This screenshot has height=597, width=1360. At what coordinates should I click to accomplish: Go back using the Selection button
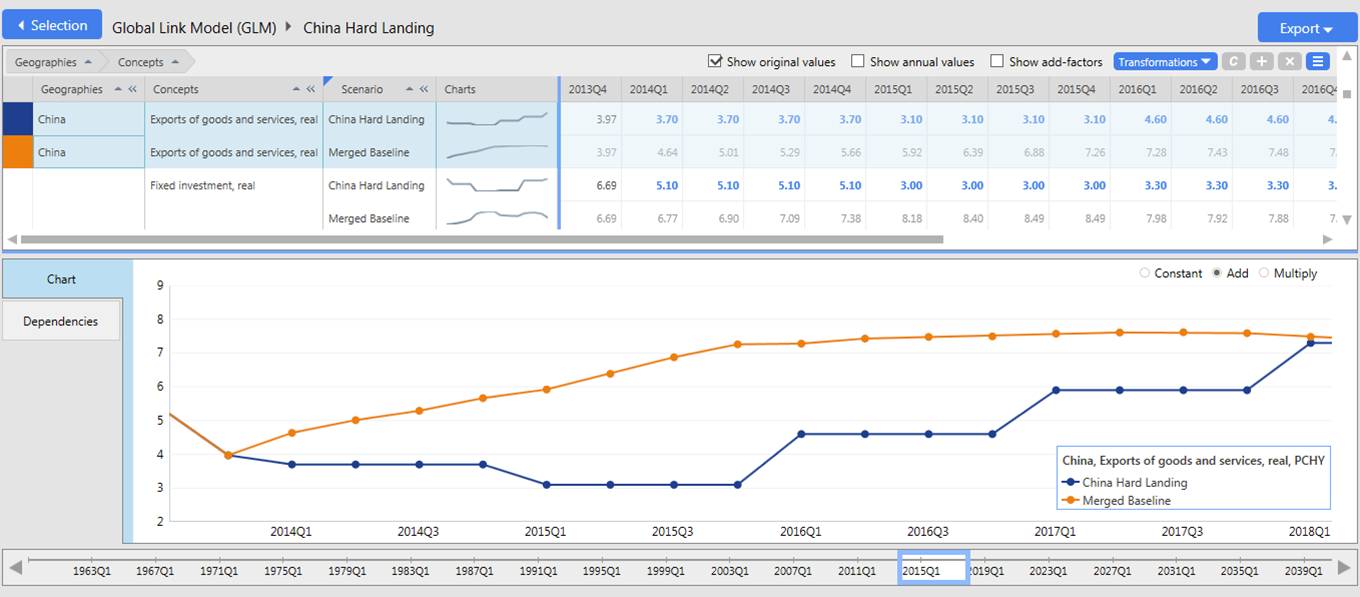click(52, 25)
